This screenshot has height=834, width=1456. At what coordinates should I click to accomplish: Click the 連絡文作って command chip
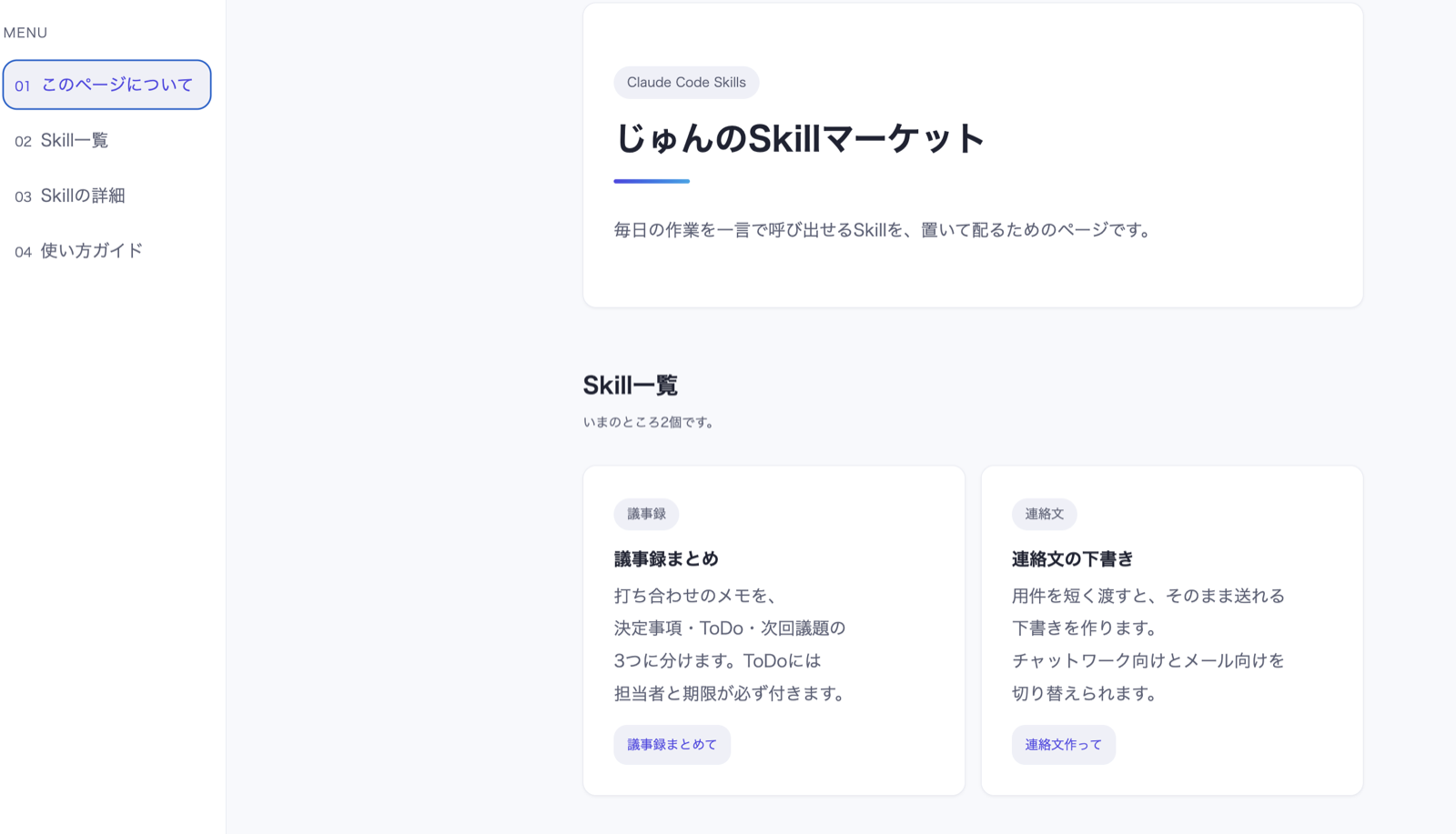point(1063,744)
